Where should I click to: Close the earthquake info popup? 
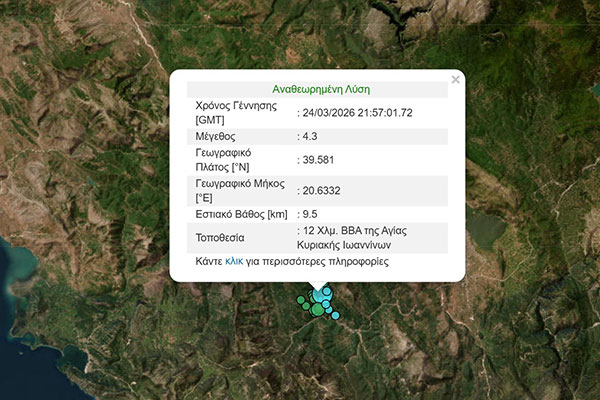[456, 79]
